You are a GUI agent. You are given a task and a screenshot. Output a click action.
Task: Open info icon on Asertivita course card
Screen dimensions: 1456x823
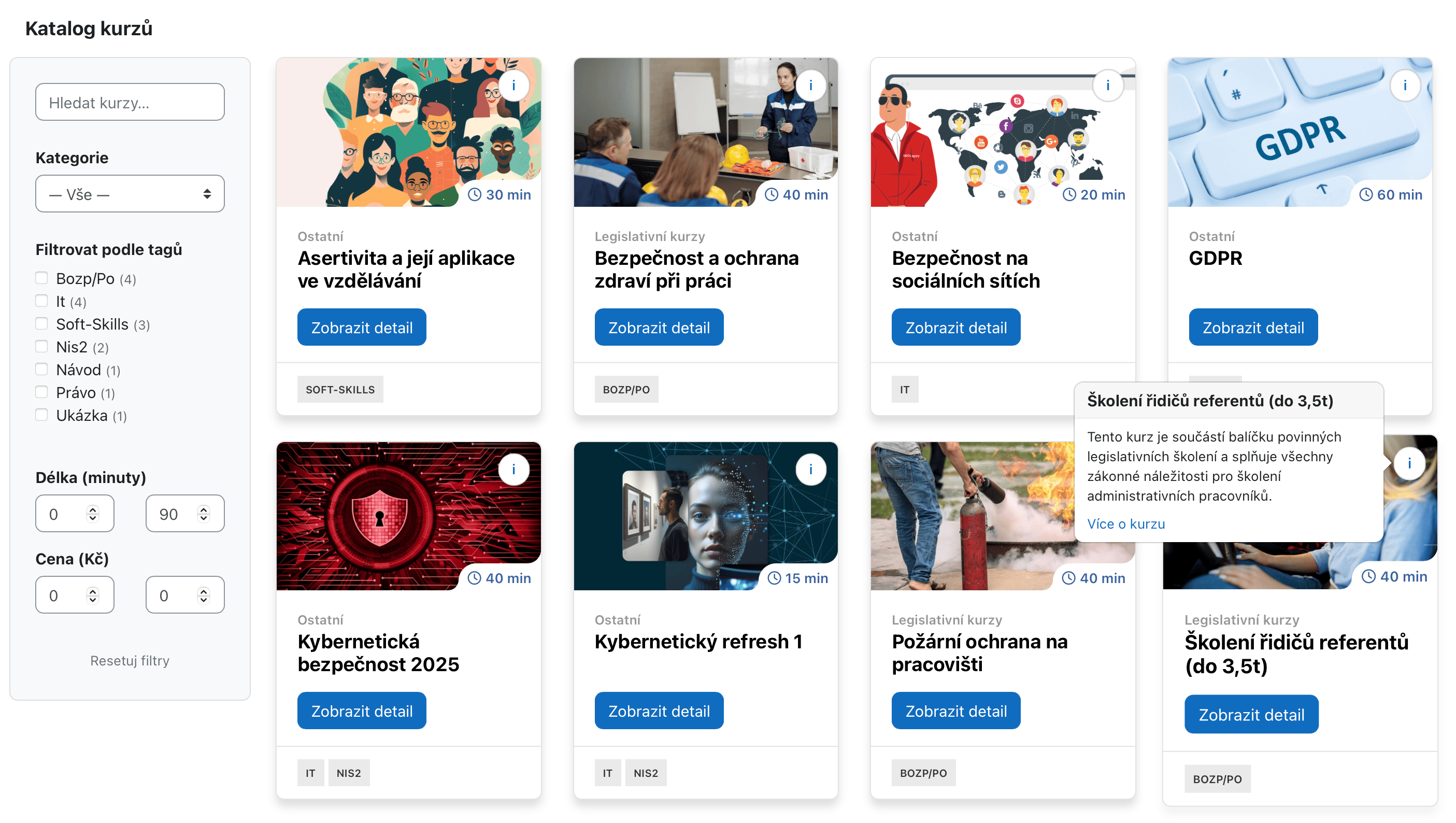pos(513,86)
